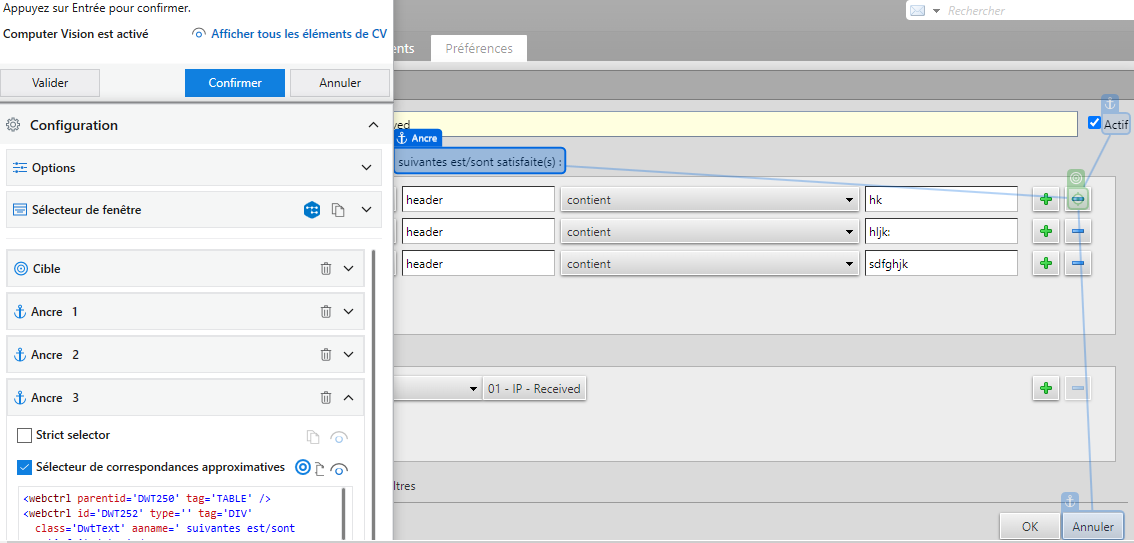Expand the Ancre 2 section
The height and width of the screenshot is (543, 1134).
click(x=349, y=354)
